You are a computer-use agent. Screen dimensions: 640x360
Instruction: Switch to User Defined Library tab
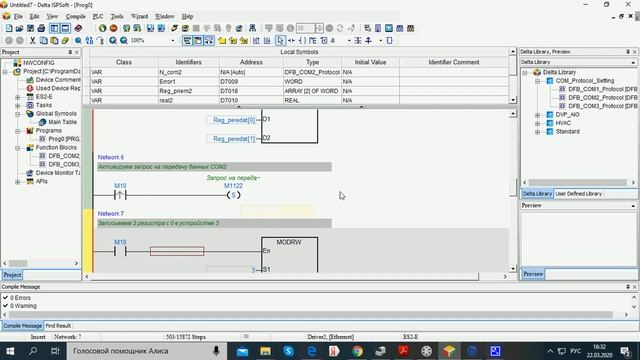(578, 194)
